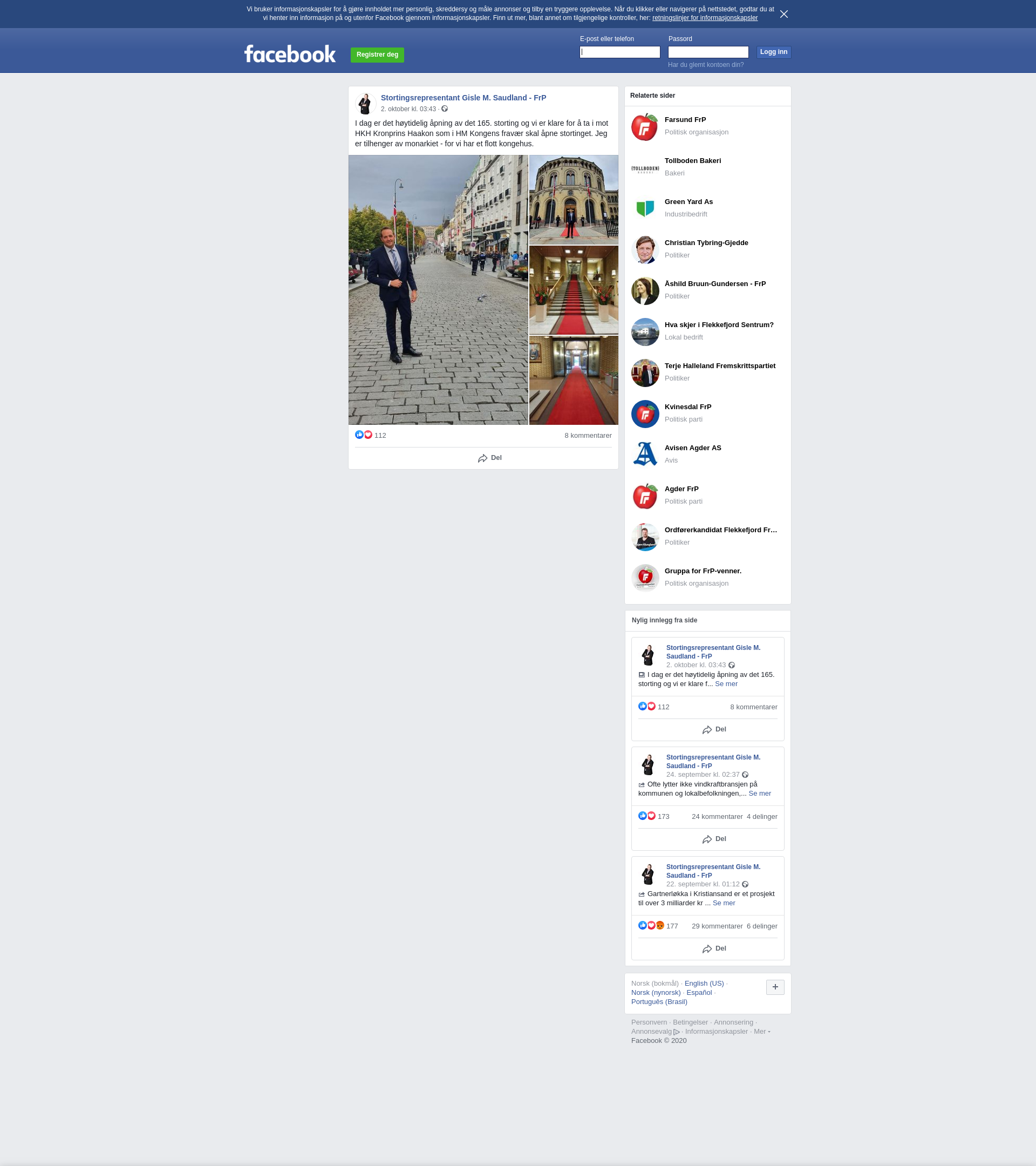1036x1166 pixels.
Task: Open Har du glemt kontoen din link
Action: point(706,65)
